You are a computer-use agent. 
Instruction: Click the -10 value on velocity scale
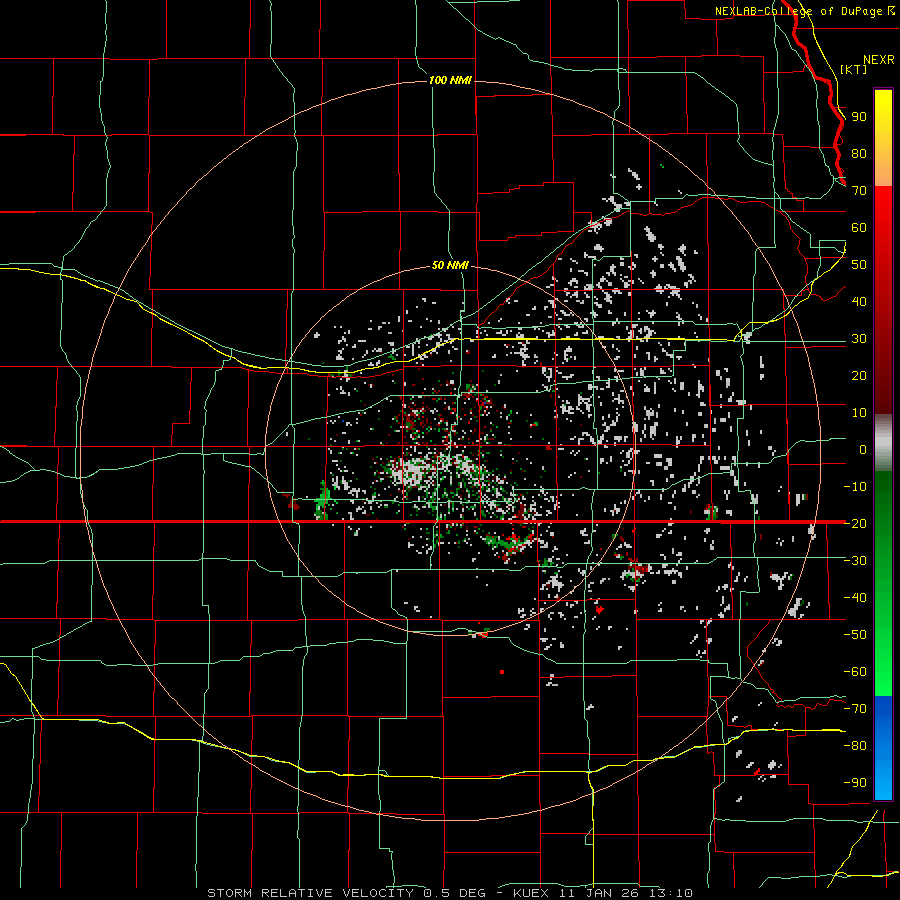[855, 487]
